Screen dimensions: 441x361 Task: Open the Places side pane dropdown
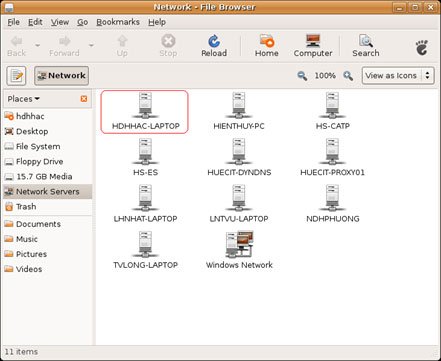tap(24, 99)
